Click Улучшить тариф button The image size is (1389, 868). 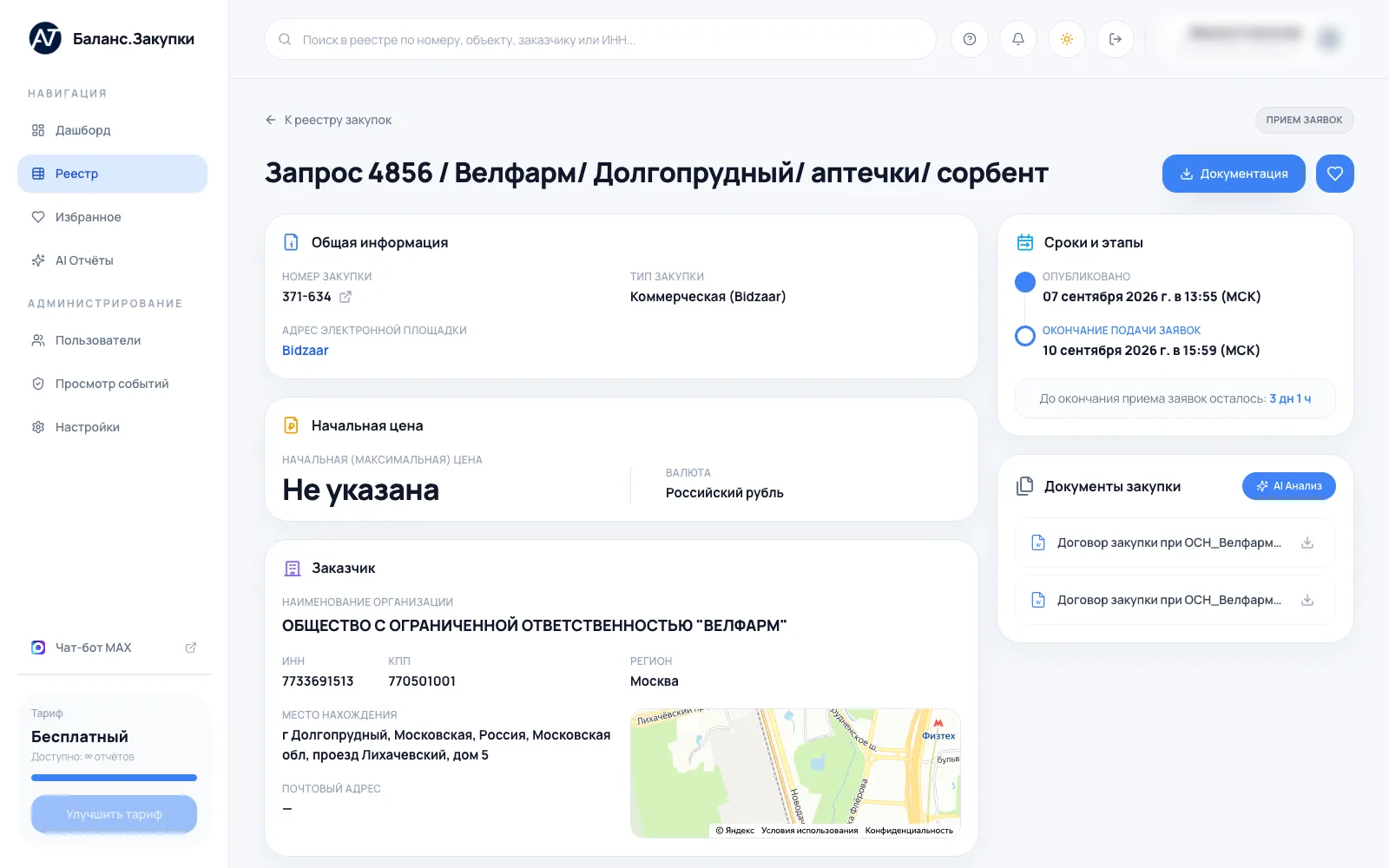(x=114, y=814)
